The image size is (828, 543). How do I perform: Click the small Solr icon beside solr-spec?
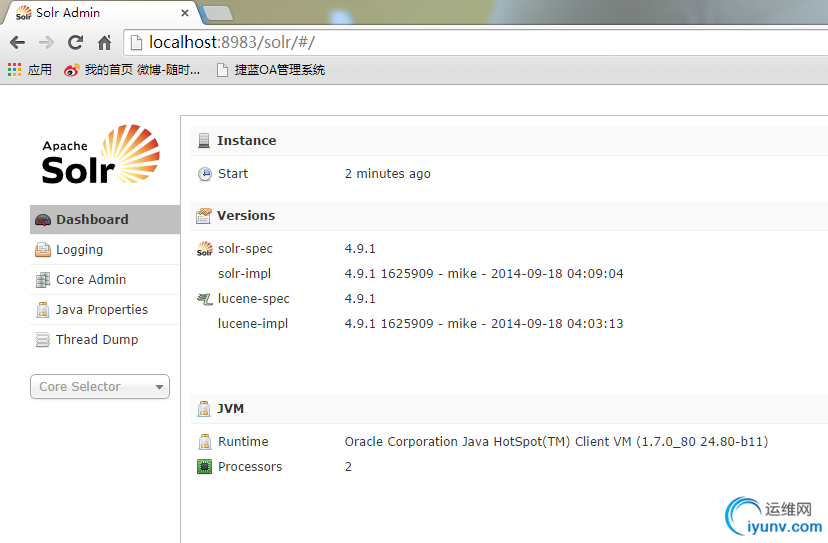pyautogui.click(x=205, y=249)
